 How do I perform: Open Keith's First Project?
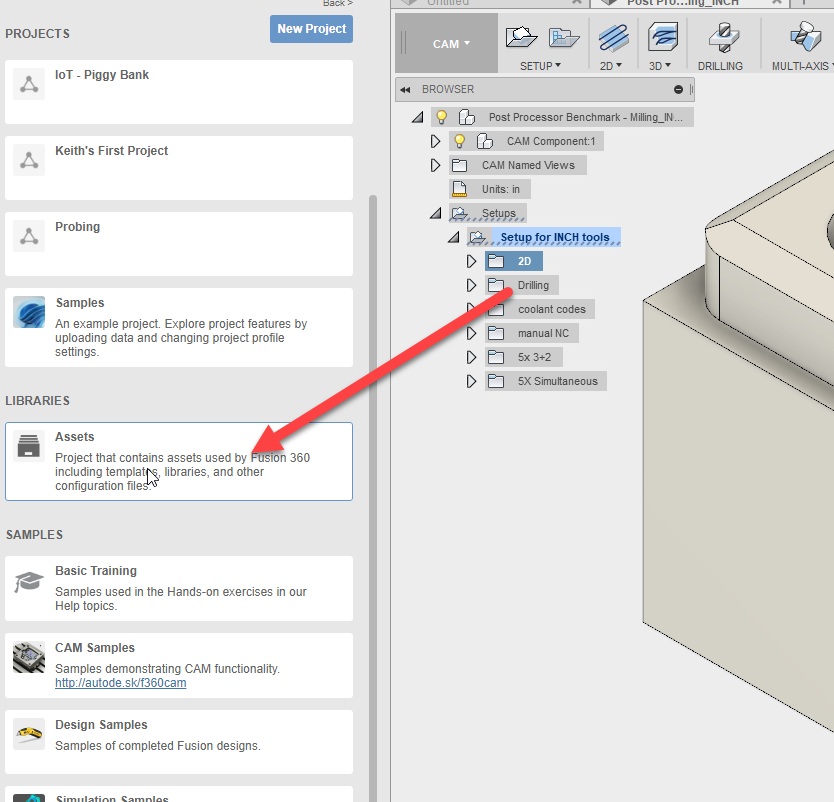tap(179, 168)
